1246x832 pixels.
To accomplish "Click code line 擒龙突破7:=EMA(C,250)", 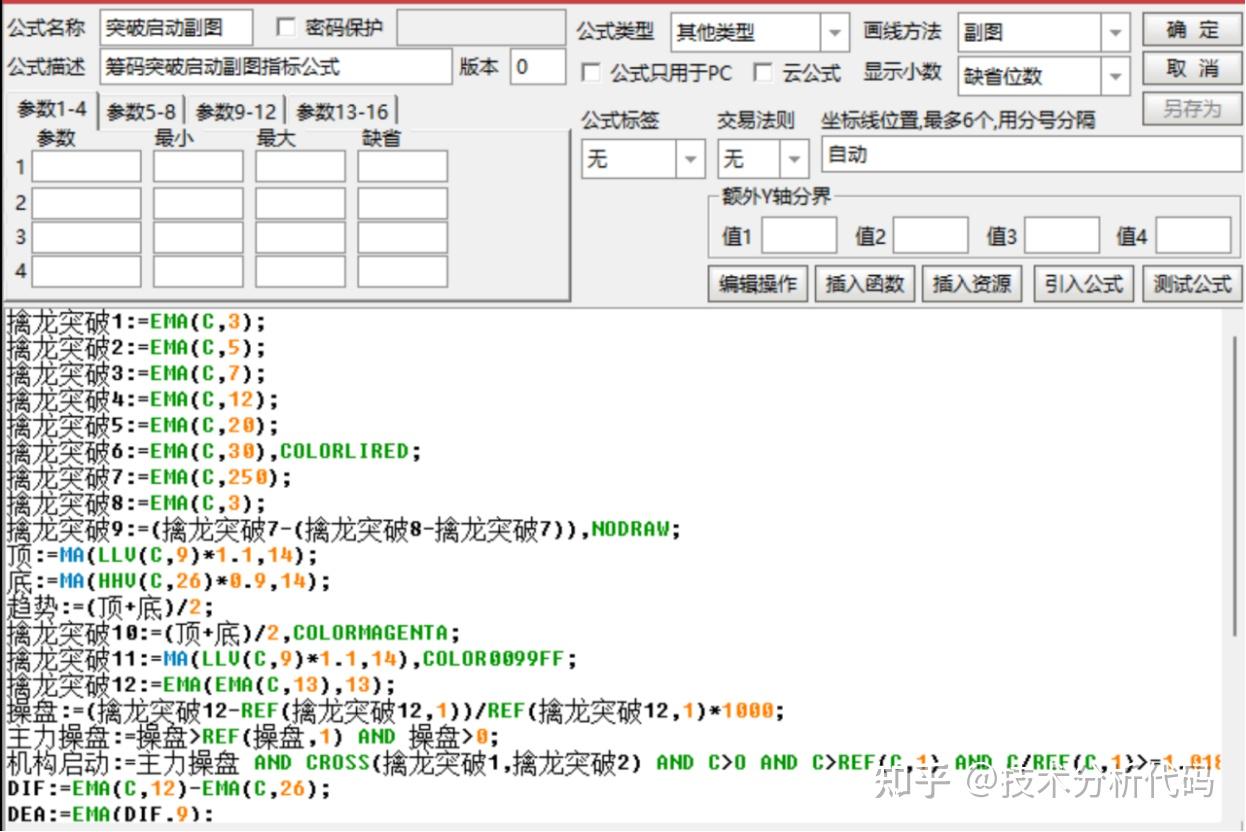I will (x=149, y=477).
